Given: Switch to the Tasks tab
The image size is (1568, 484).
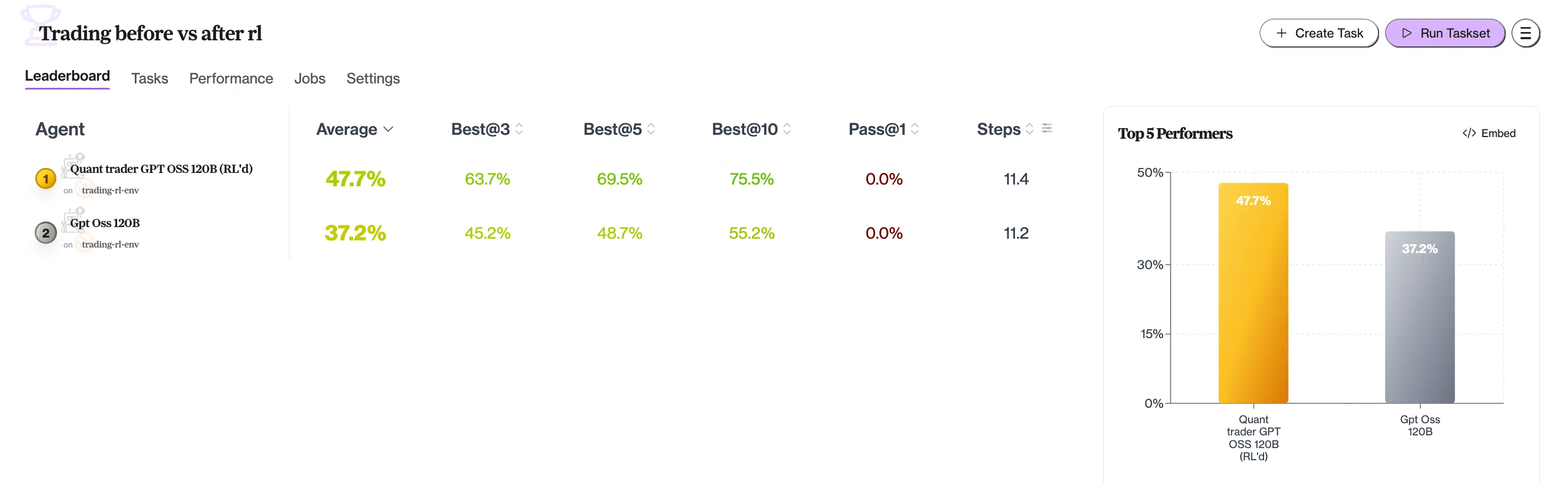Looking at the screenshot, I should click(x=149, y=78).
